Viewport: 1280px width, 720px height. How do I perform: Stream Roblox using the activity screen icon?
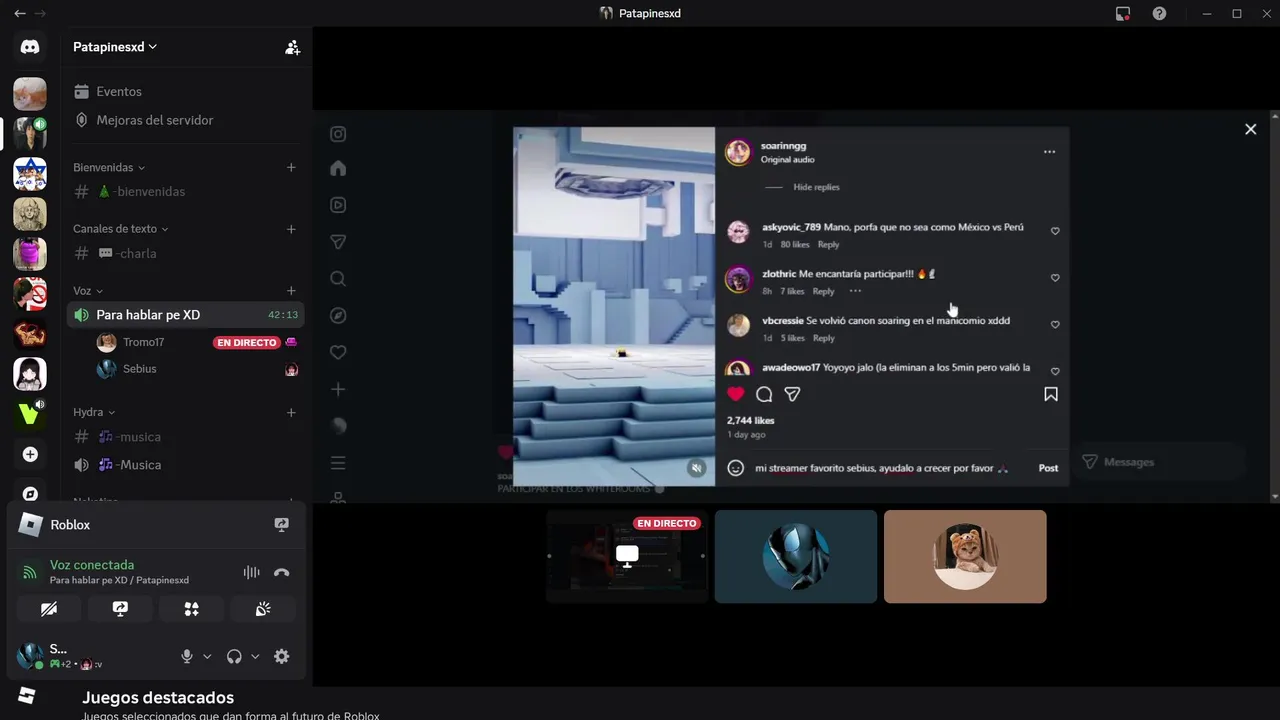click(282, 525)
